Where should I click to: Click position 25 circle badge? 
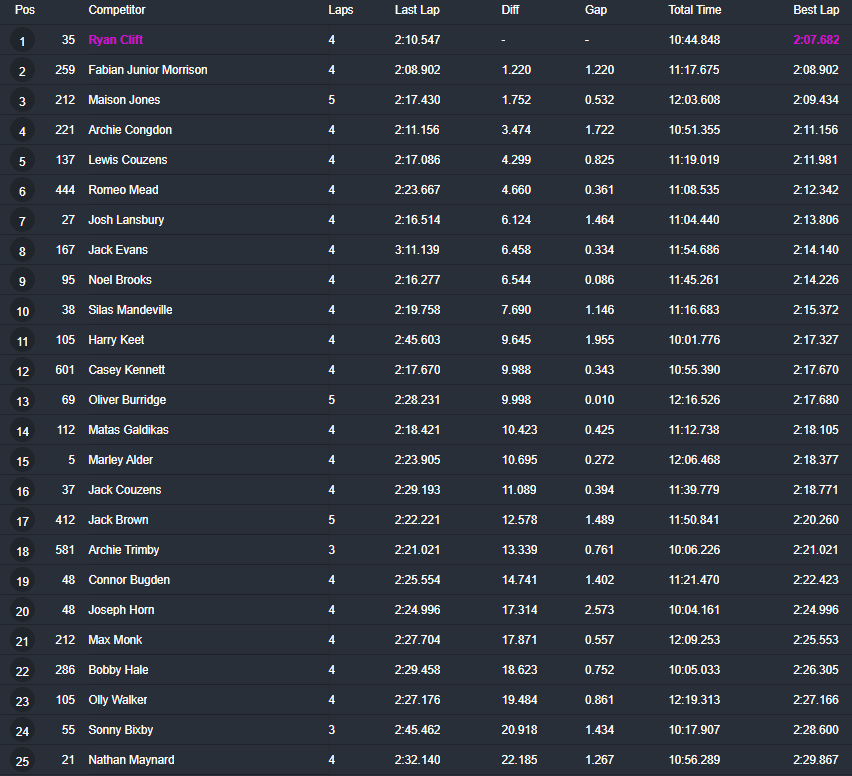[x=22, y=761]
